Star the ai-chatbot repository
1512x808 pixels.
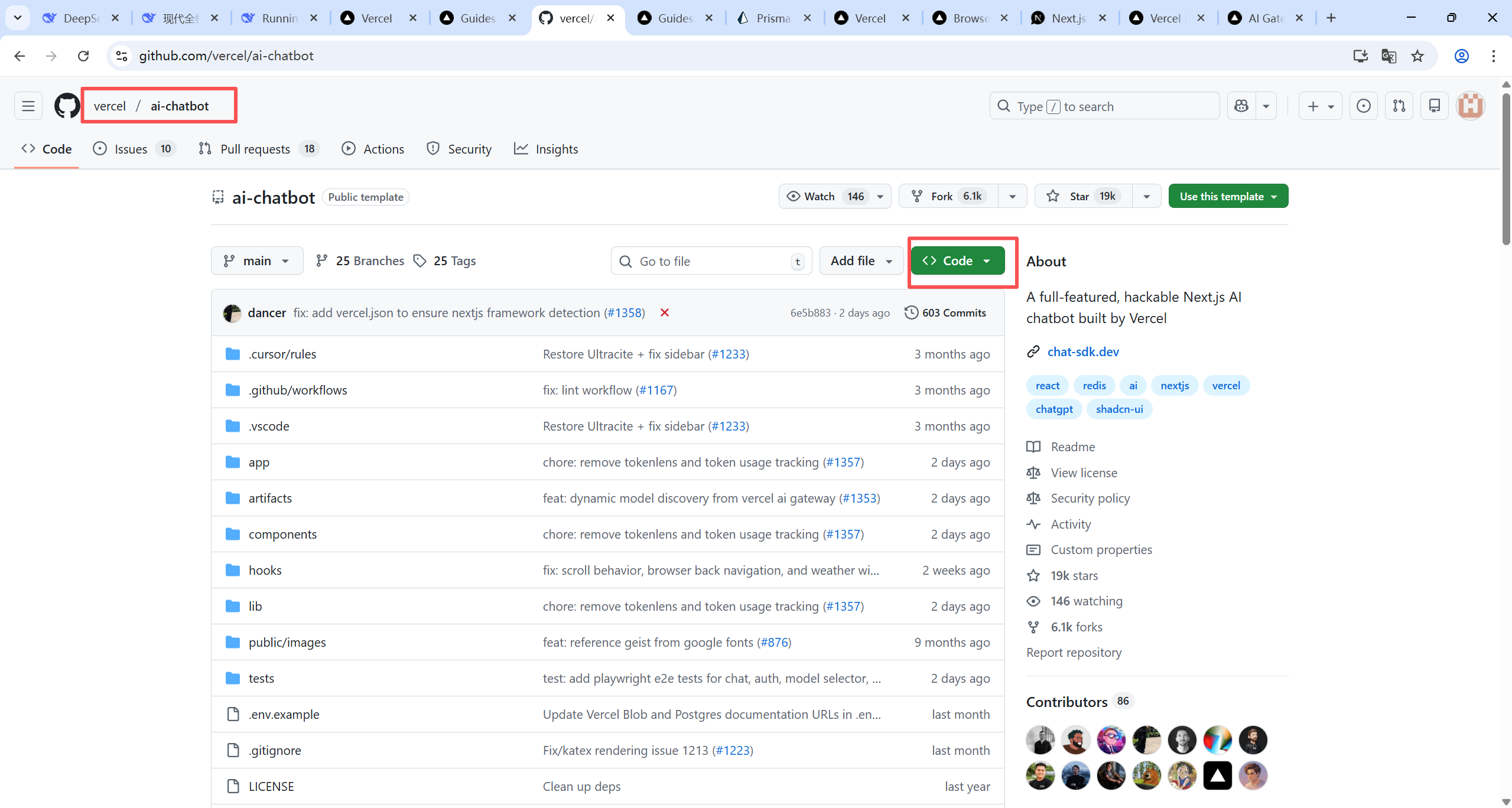(1084, 196)
